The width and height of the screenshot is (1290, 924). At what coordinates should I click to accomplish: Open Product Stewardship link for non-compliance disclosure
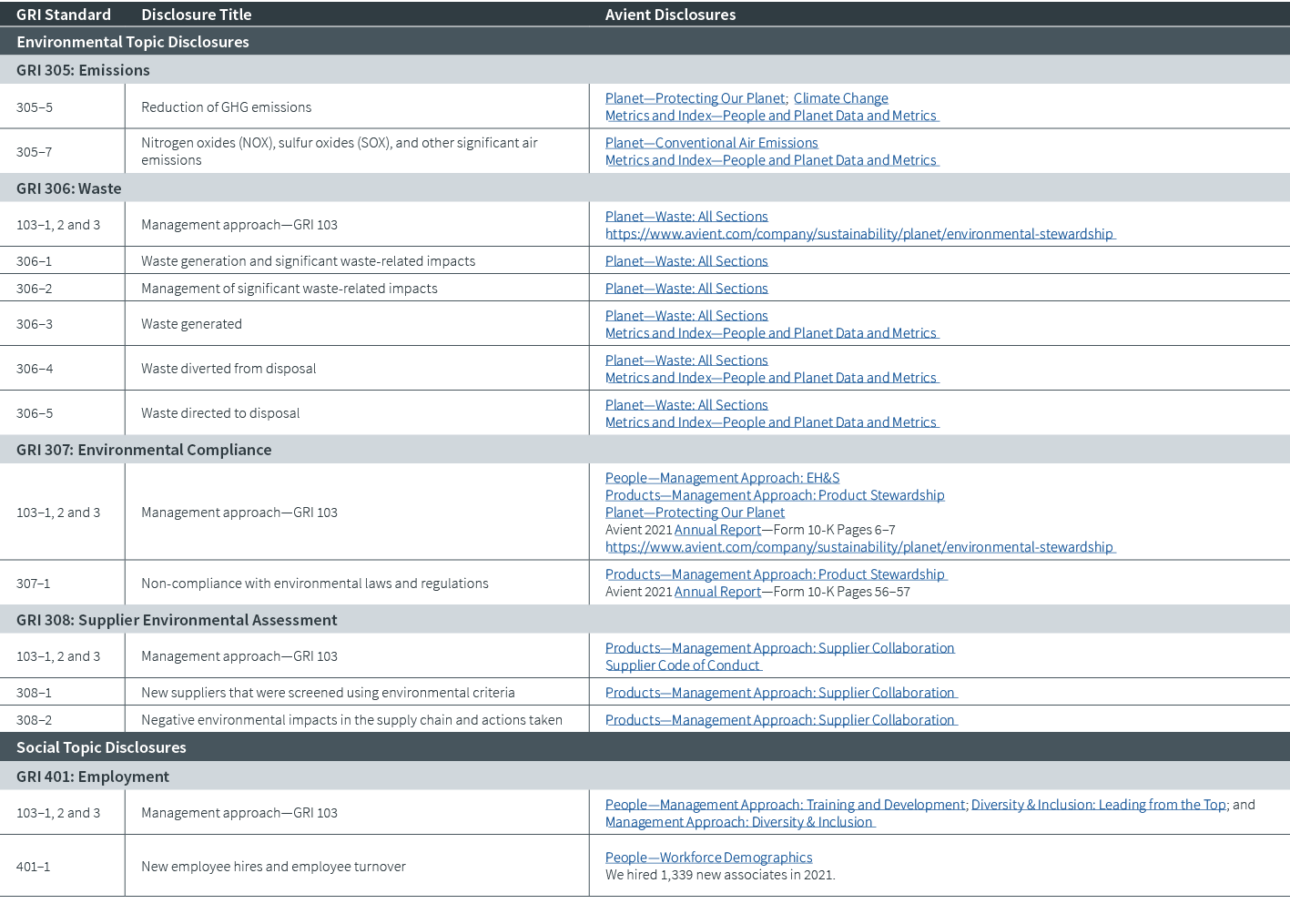click(x=776, y=574)
